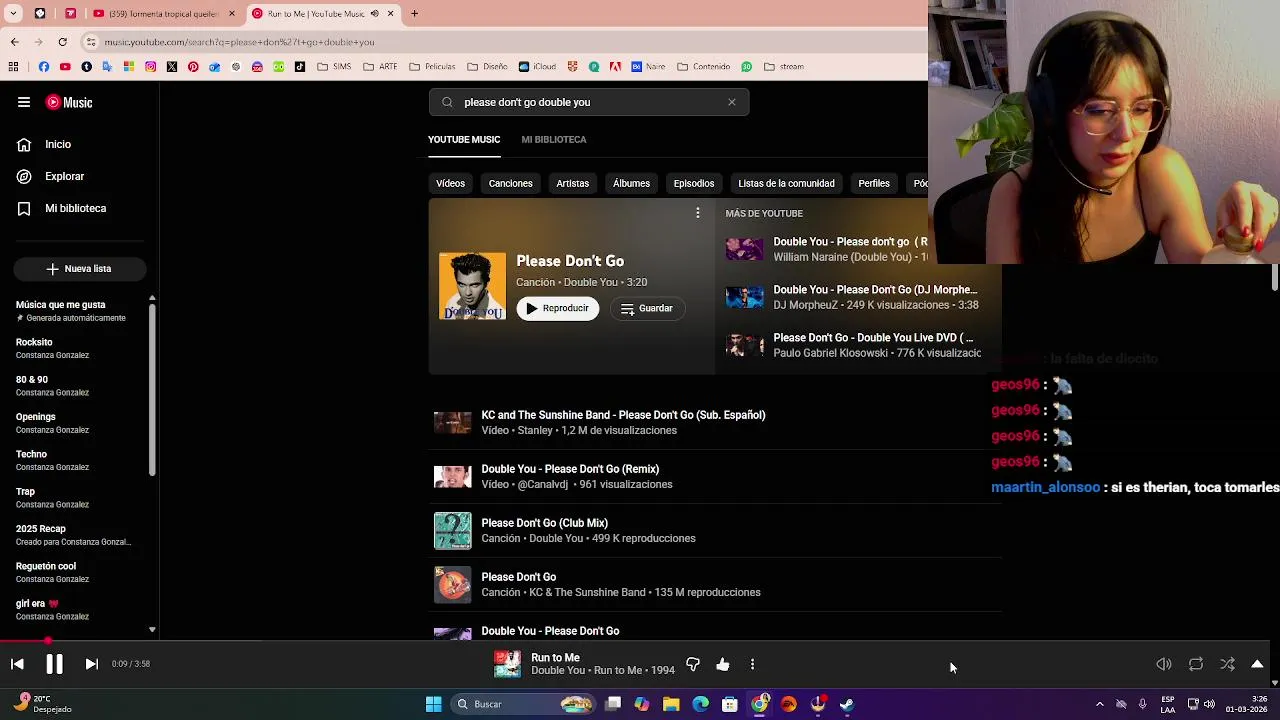Screen dimensions: 1280x720
Task: Create a playlist with Nueva lista button
Action: pyautogui.click(x=79, y=268)
